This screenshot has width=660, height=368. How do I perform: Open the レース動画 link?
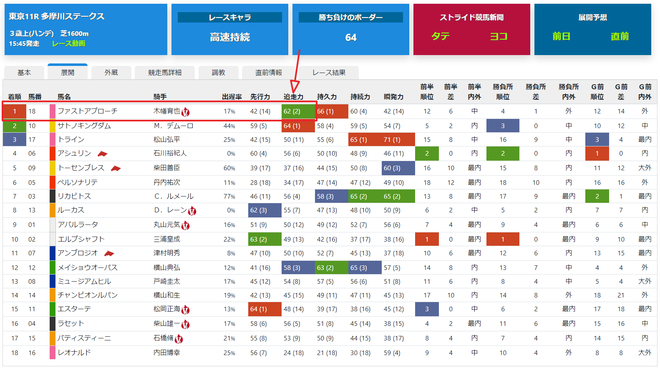68,43
